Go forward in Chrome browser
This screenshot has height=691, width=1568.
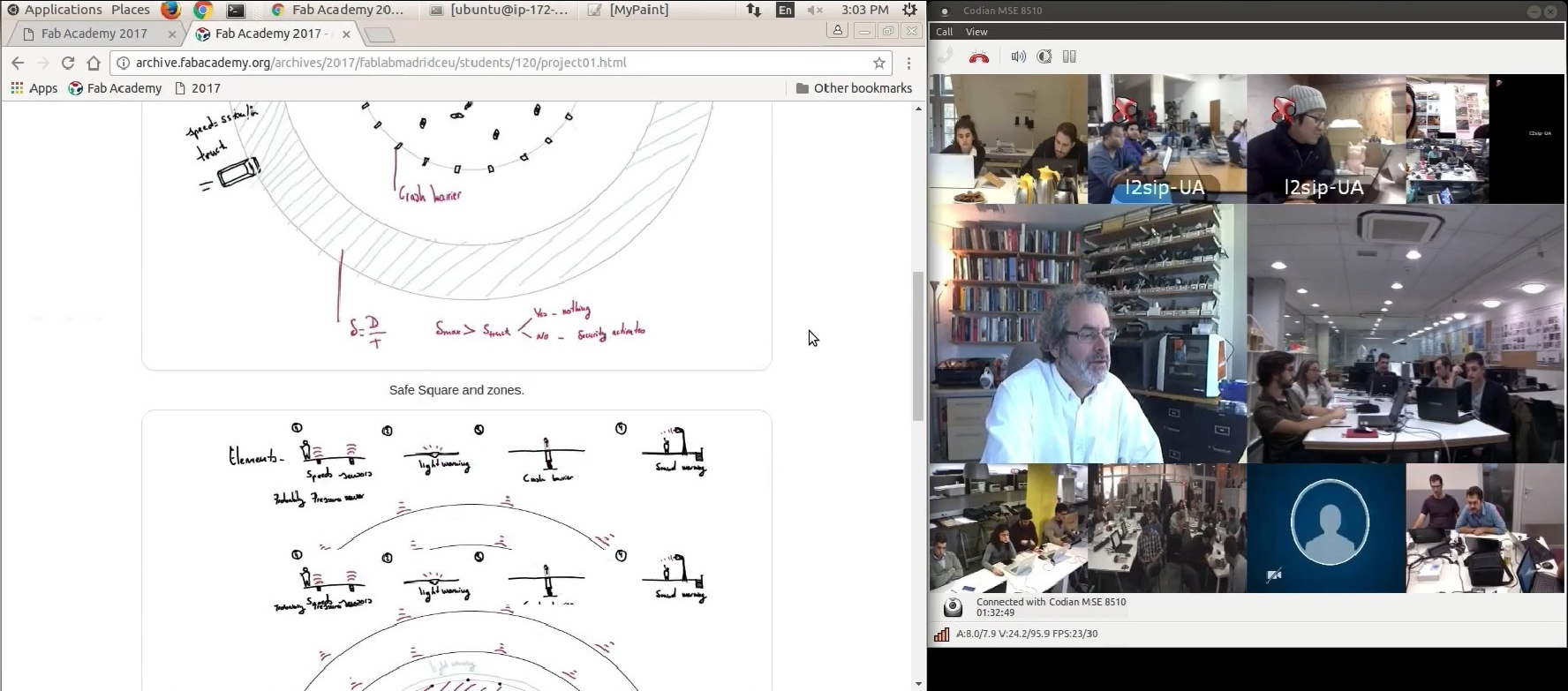click(x=42, y=63)
